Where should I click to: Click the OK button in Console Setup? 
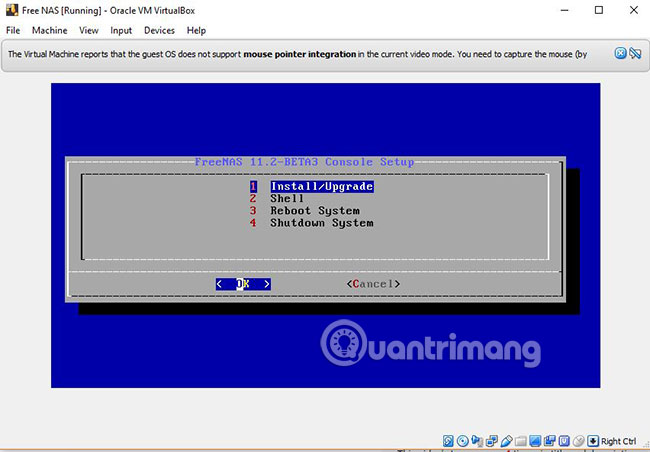(x=243, y=284)
